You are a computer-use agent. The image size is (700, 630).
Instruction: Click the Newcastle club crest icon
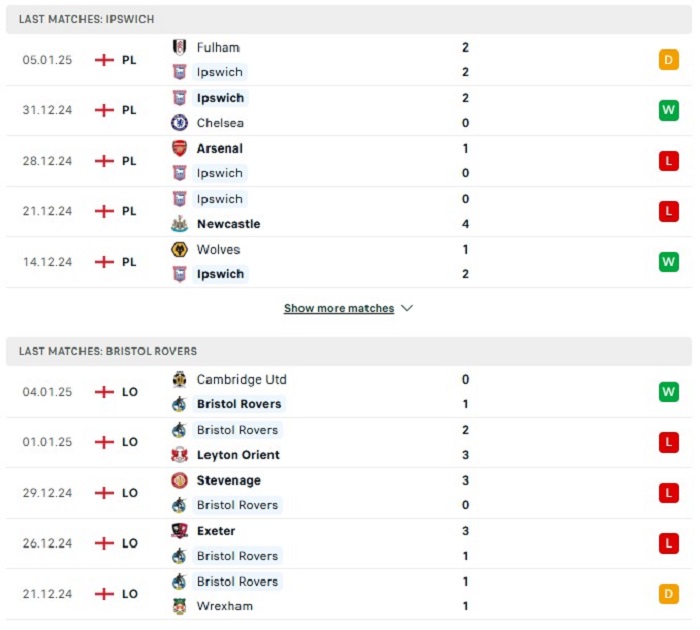[x=179, y=224]
